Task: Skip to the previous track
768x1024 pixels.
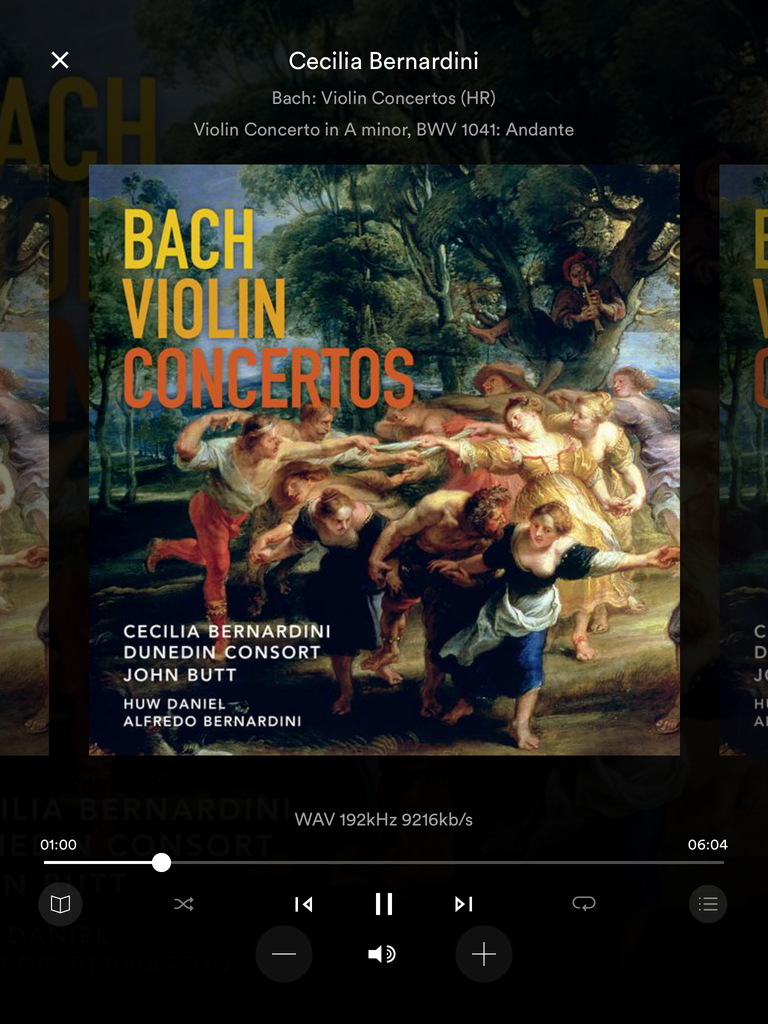Action: tap(303, 904)
